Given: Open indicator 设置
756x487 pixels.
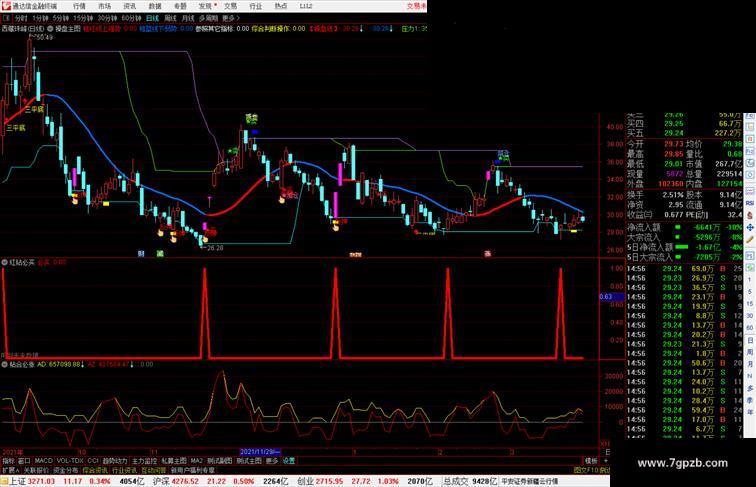Looking at the screenshot, I should (x=288, y=461).
